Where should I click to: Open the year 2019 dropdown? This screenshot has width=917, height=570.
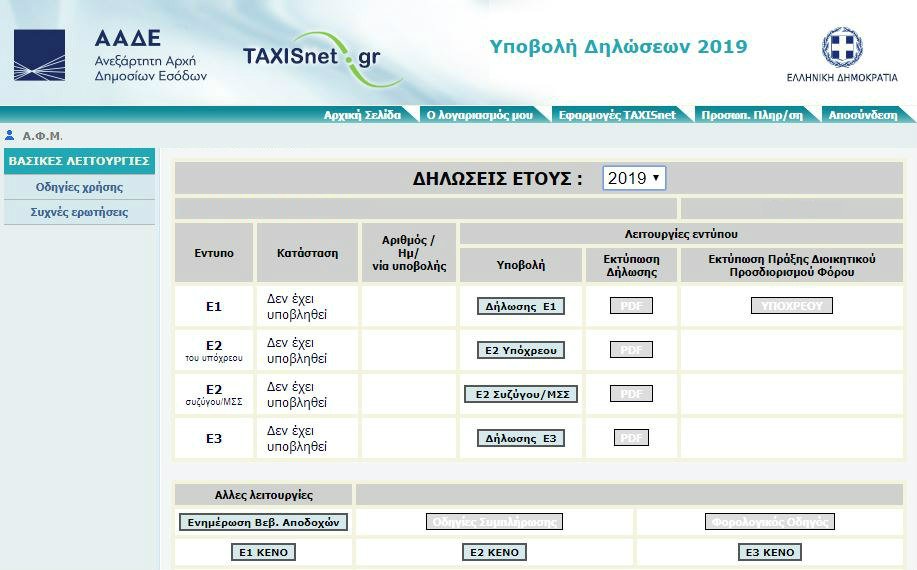coord(634,178)
